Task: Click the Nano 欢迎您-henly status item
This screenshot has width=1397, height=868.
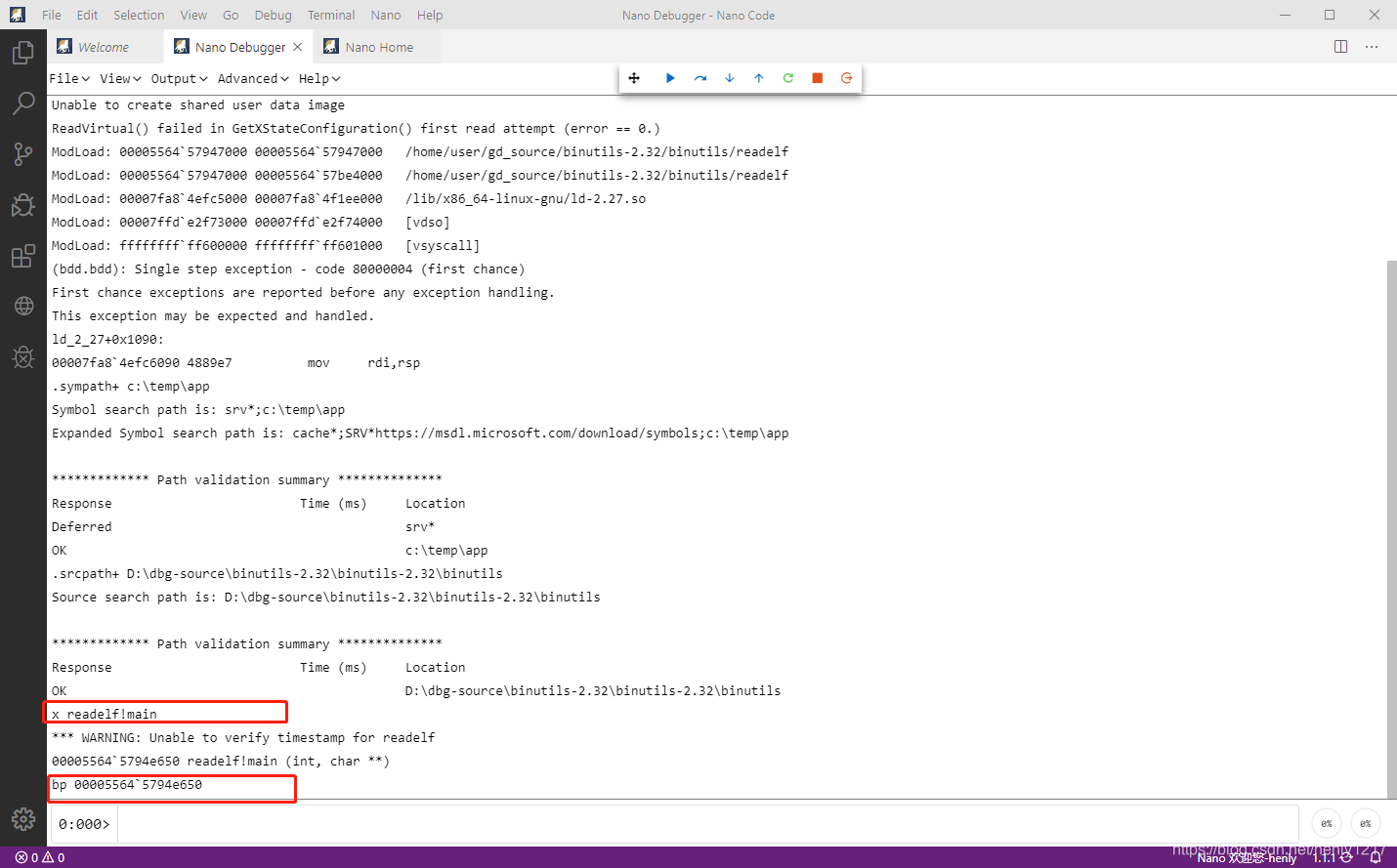Action: tap(1247, 858)
